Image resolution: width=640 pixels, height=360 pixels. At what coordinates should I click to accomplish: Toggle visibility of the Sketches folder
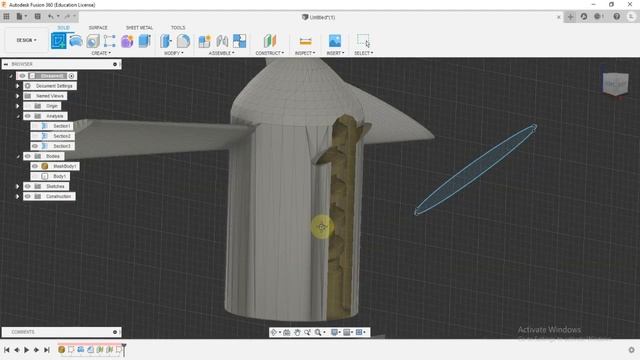[28, 186]
